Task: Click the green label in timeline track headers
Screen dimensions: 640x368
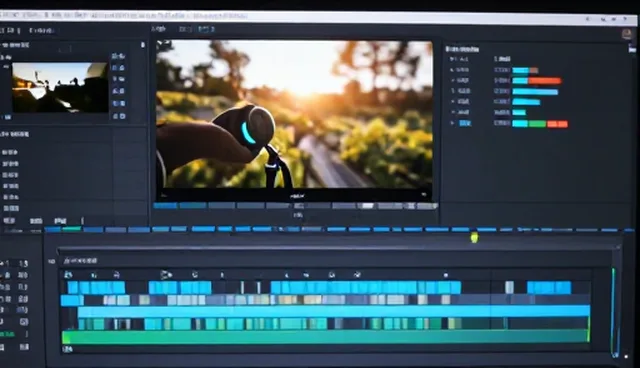Action: coord(7,334)
